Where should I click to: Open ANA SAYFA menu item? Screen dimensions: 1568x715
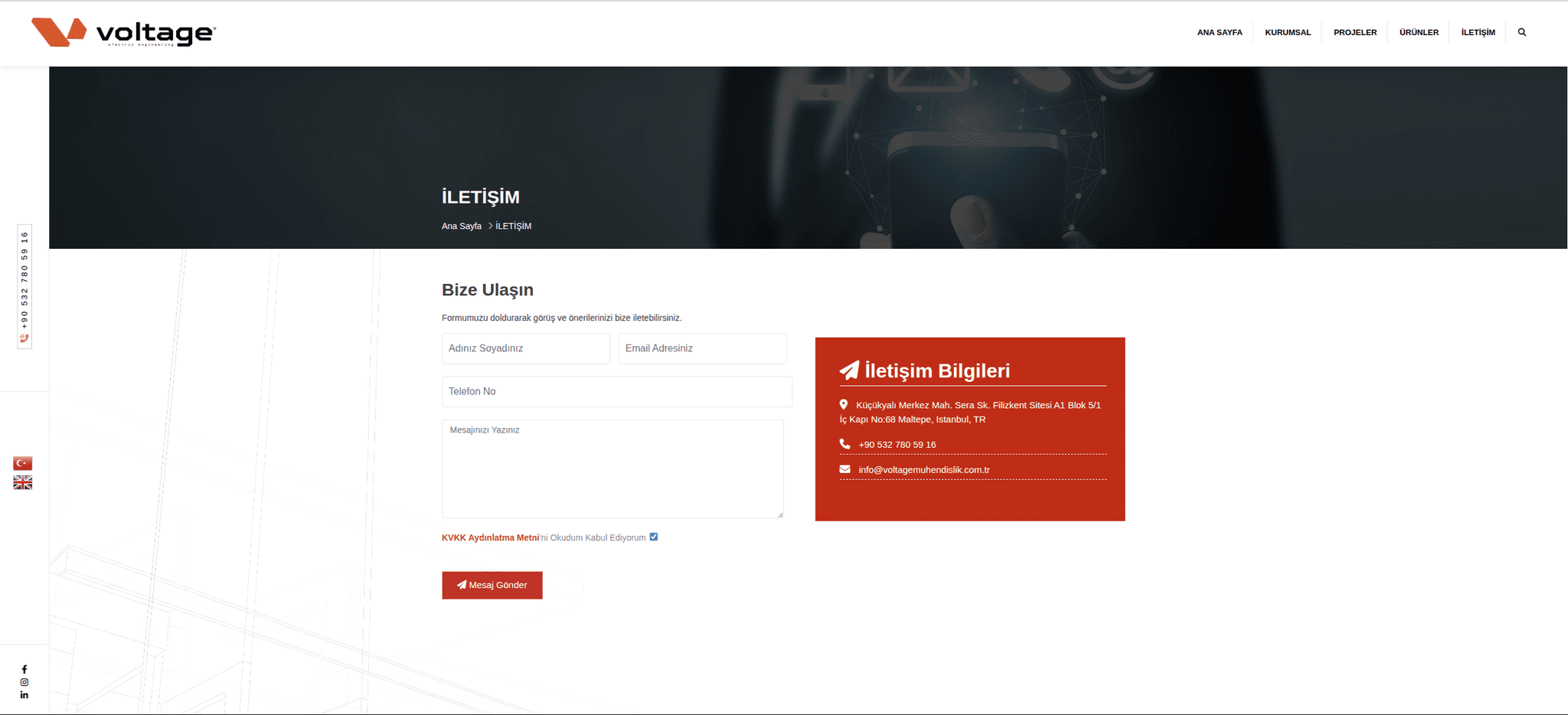point(1220,32)
